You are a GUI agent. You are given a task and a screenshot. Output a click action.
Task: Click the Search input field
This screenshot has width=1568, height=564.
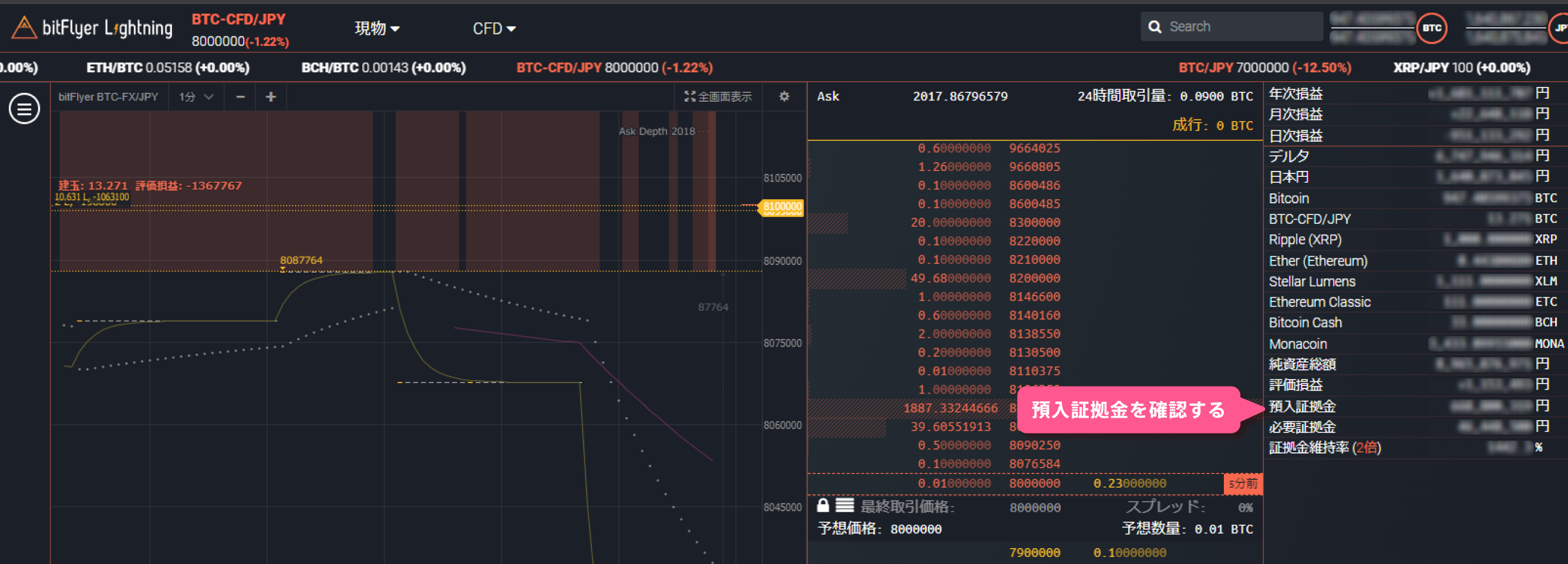point(1231,27)
